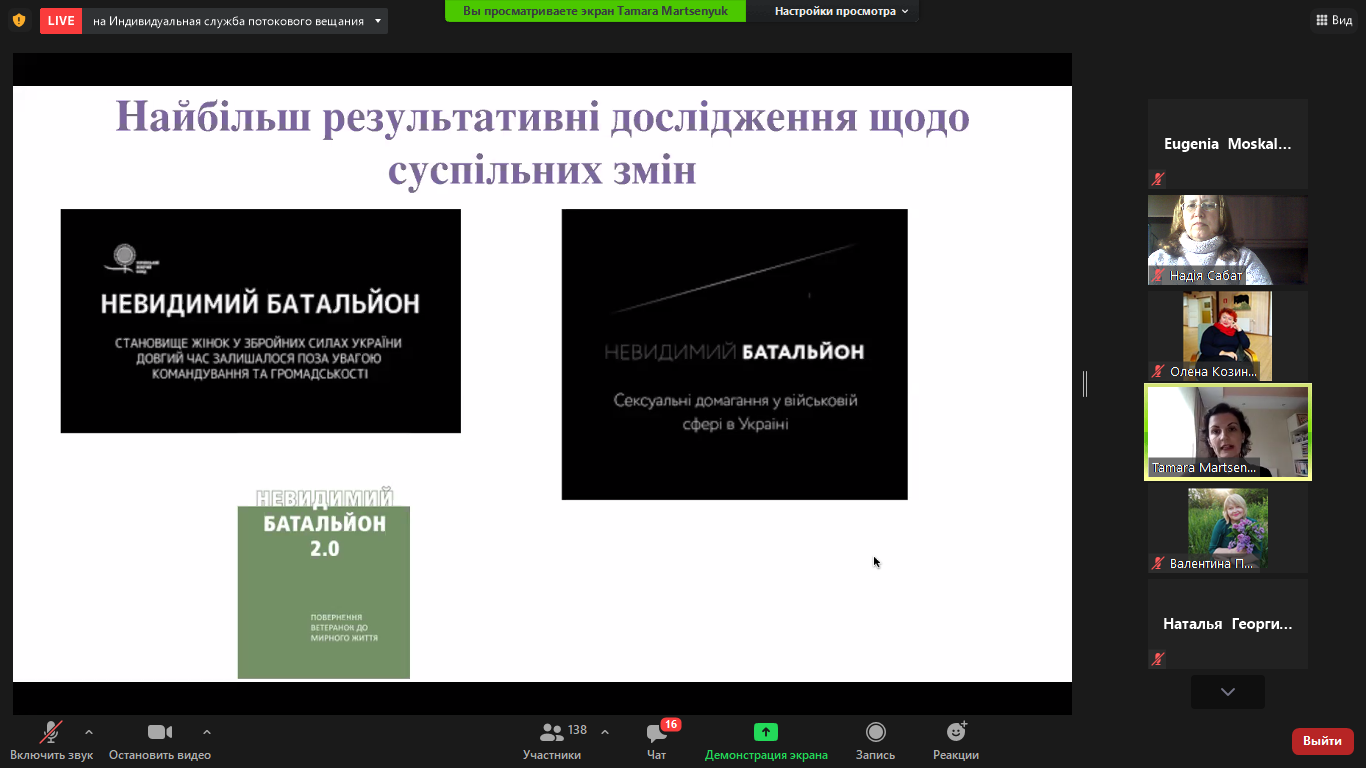Screen dimensions: 1366x768
Task: Click the red Выйти button
Action: coord(1322,741)
